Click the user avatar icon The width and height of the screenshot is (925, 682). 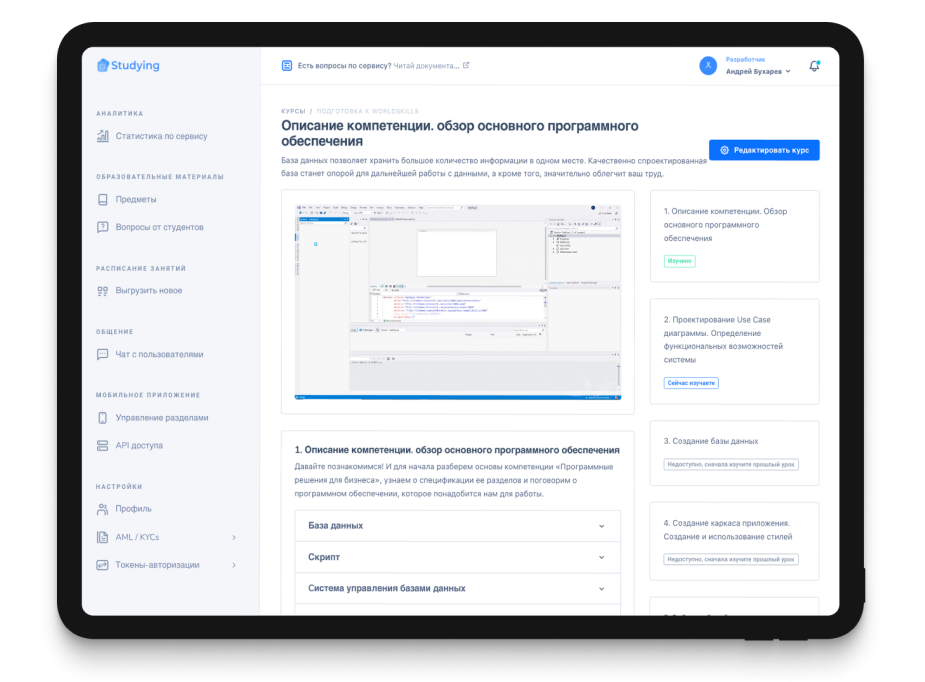tap(708, 65)
